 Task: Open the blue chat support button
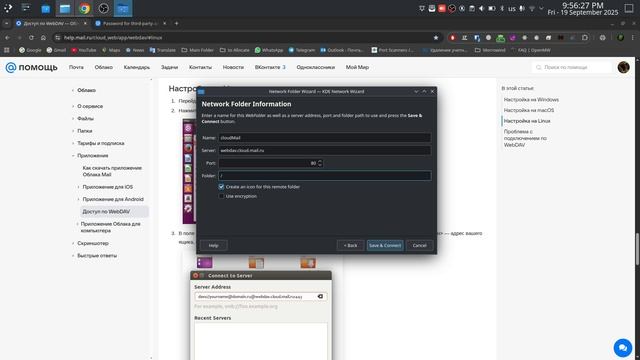[x=622, y=348]
